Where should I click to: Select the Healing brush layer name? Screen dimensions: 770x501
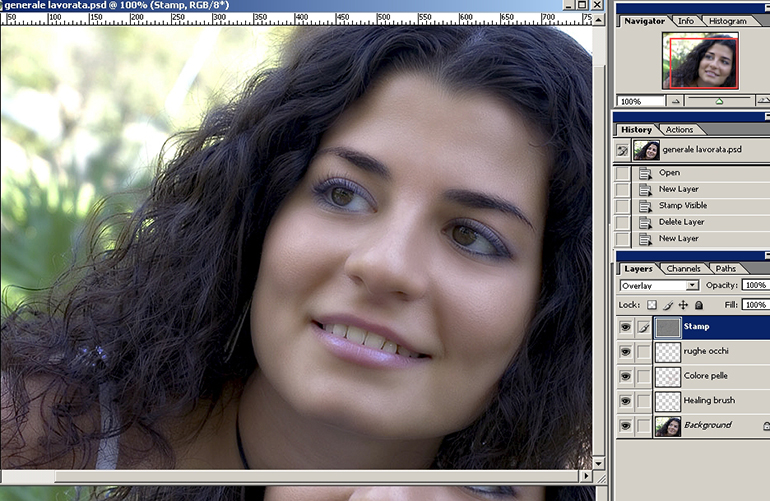(x=709, y=400)
